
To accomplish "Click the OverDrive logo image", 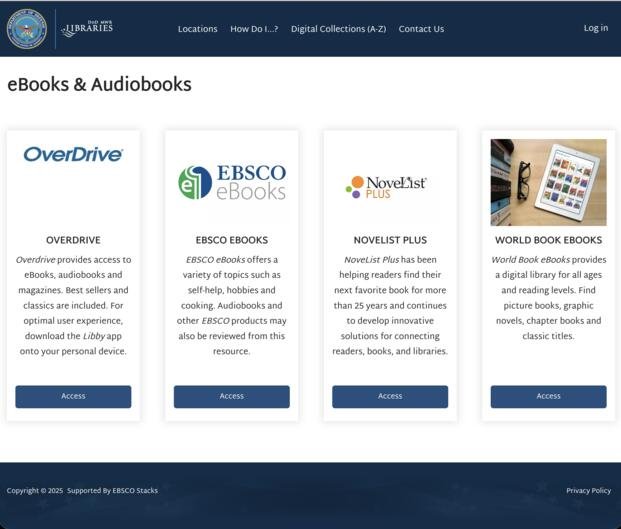I will click(x=73, y=155).
